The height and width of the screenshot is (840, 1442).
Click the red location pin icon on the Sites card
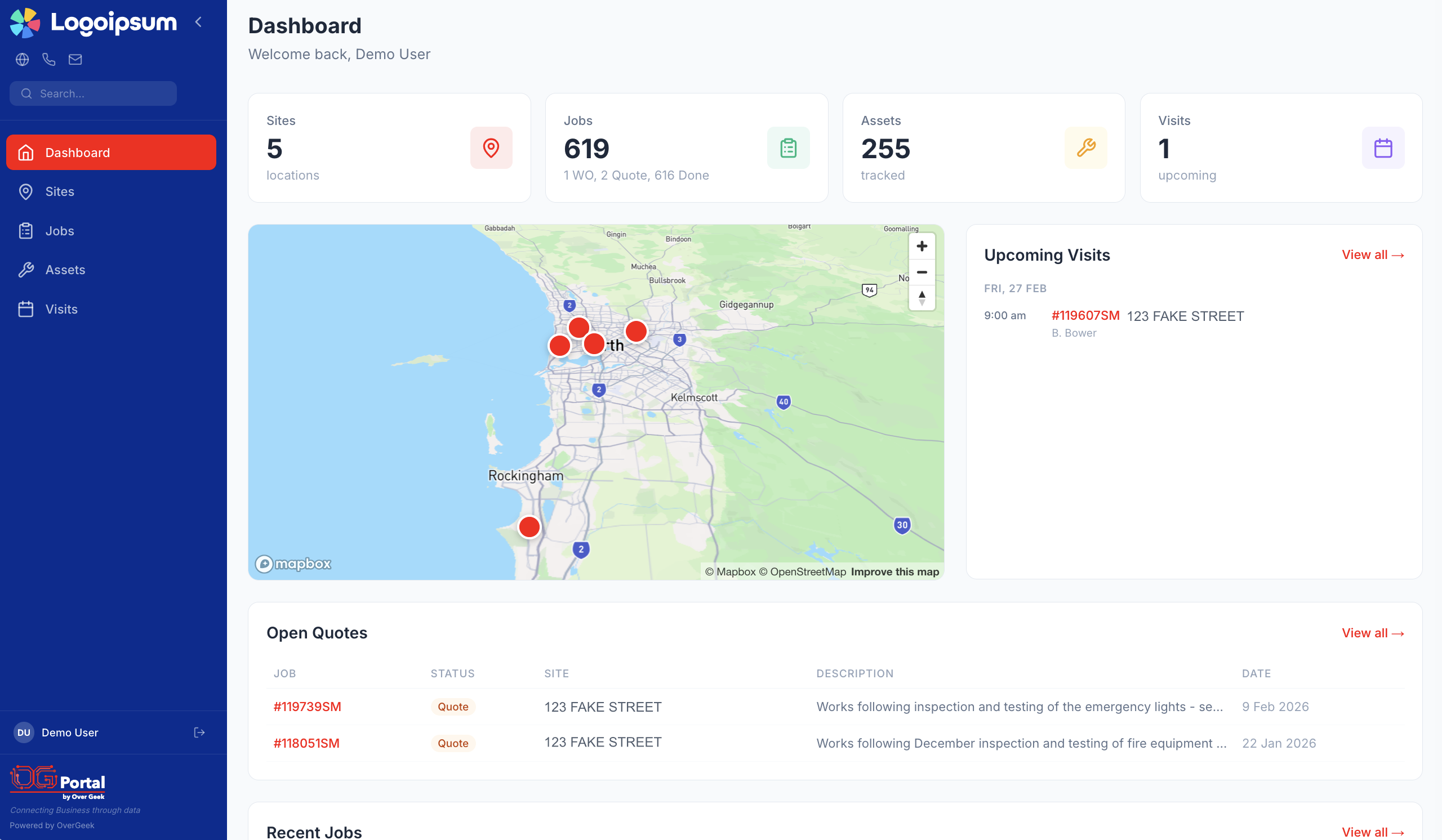coord(491,148)
